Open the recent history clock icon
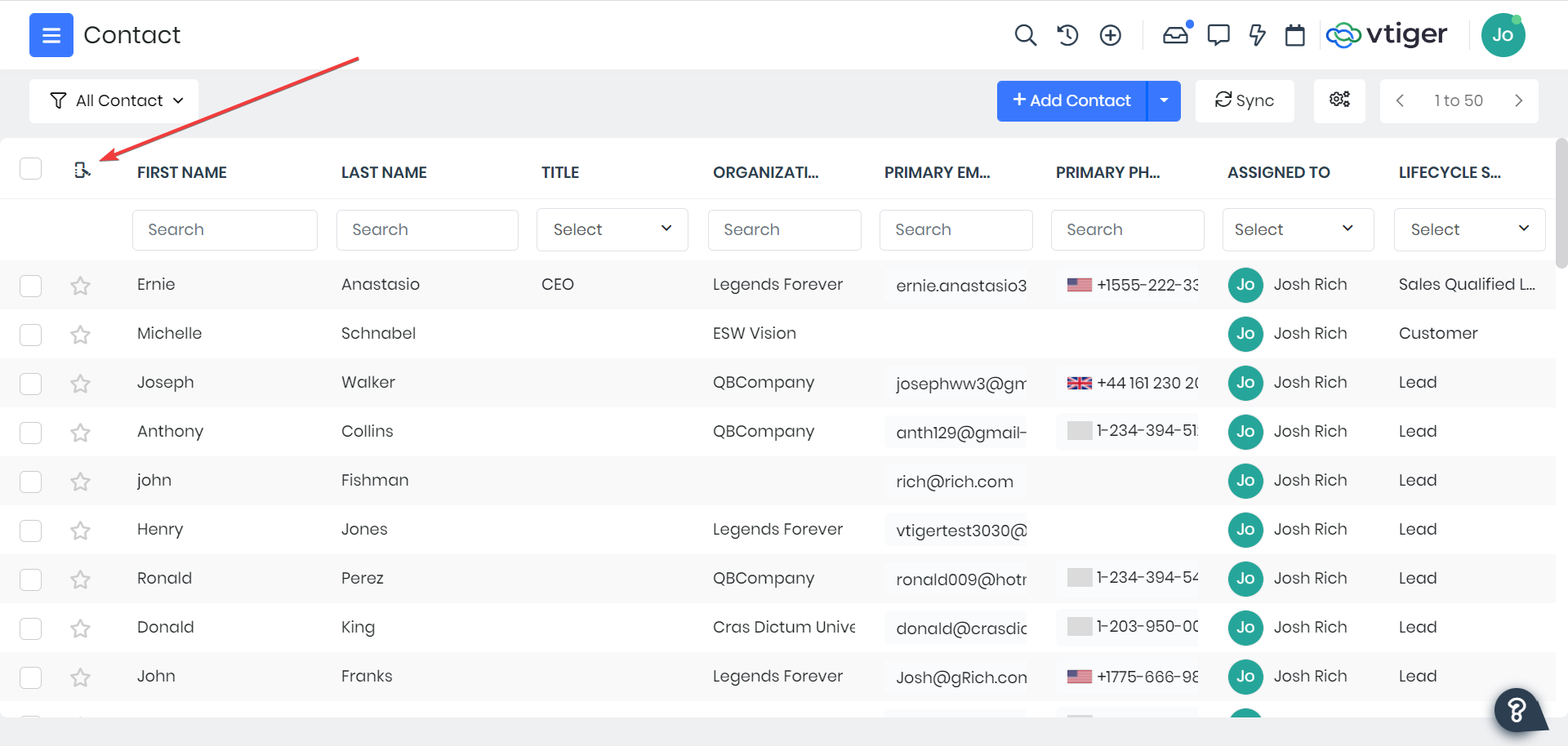1568x746 pixels. tap(1067, 35)
